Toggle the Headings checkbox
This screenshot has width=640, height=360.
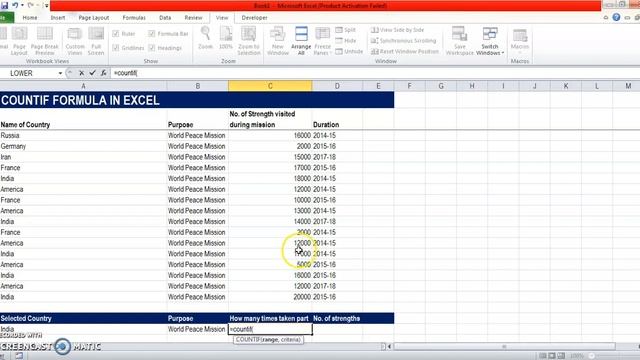tap(152, 48)
